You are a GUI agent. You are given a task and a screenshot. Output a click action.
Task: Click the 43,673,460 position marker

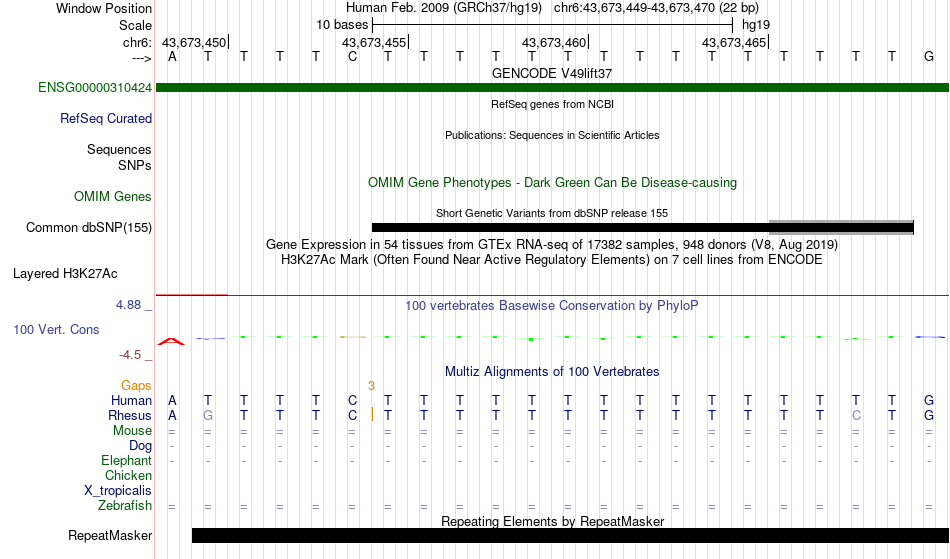point(554,43)
